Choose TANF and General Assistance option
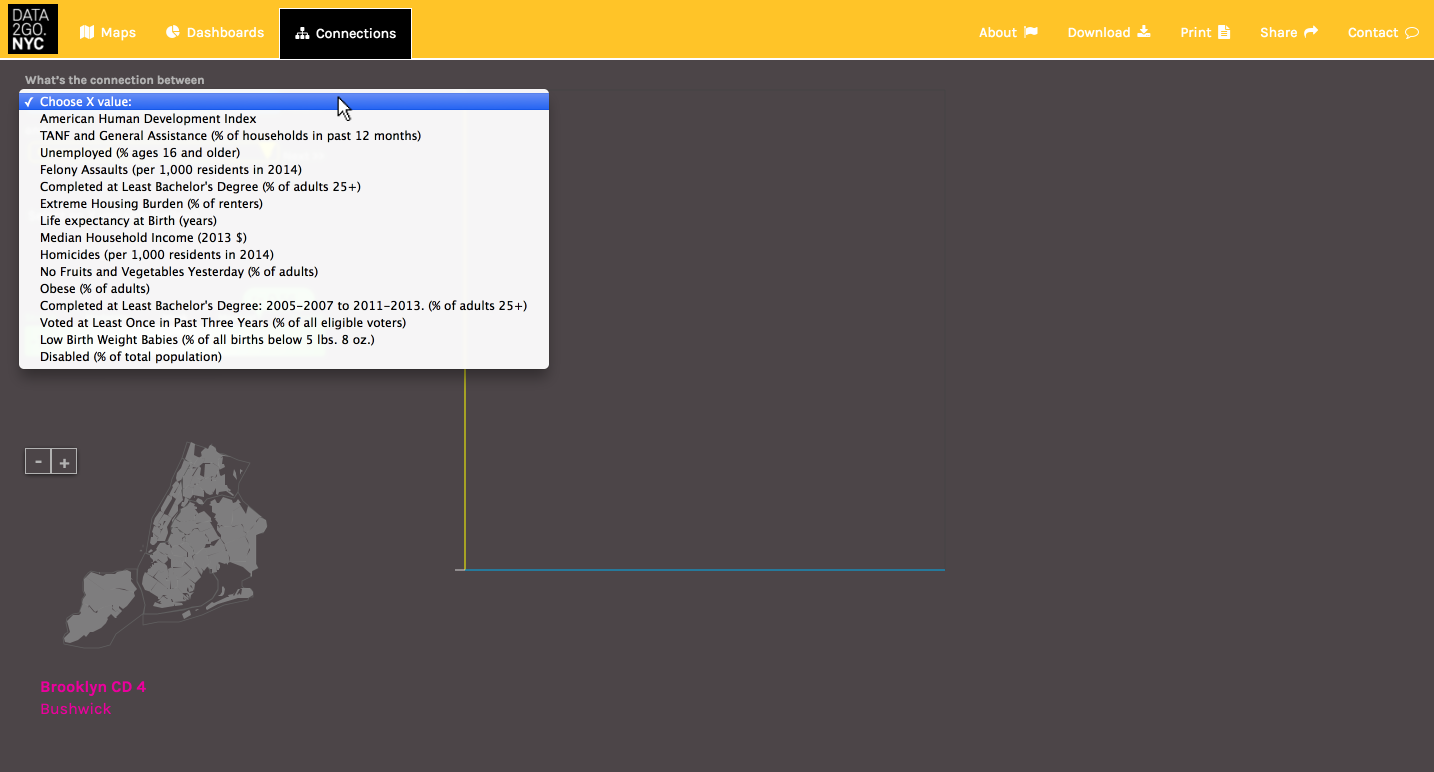1434x772 pixels. click(284, 136)
